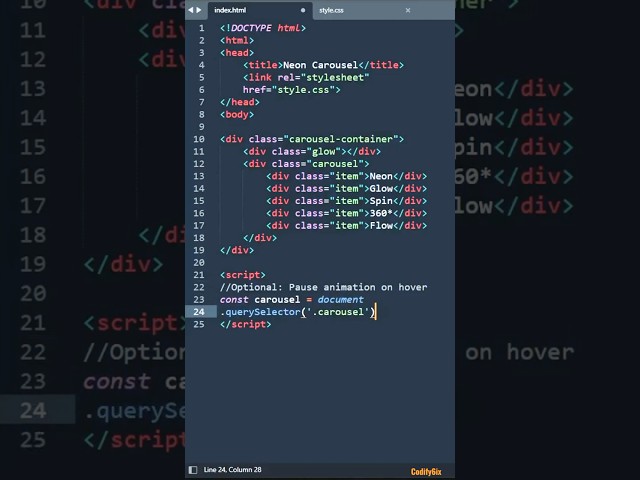Click the Glow item text on line 14
The width and height of the screenshot is (640, 480).
pyautogui.click(x=381, y=189)
